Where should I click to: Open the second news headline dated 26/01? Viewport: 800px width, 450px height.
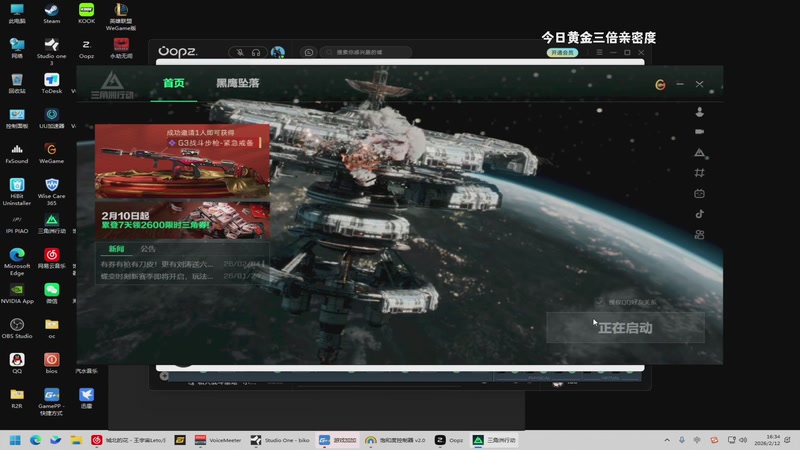click(182, 276)
